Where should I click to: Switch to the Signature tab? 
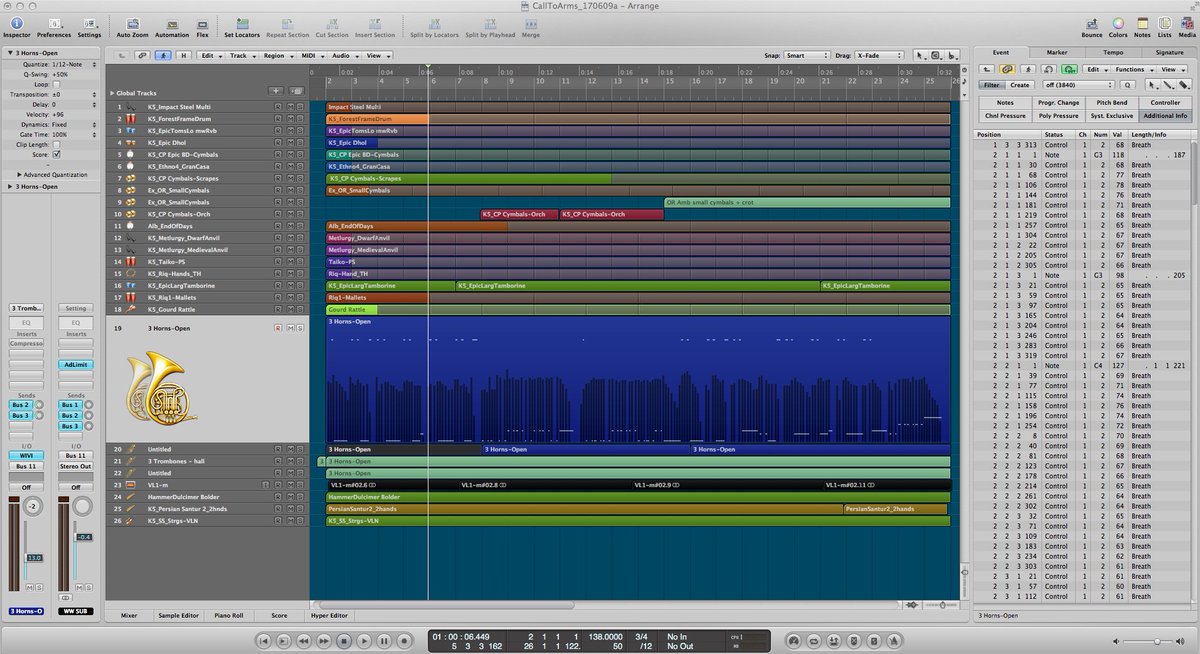(x=1169, y=52)
